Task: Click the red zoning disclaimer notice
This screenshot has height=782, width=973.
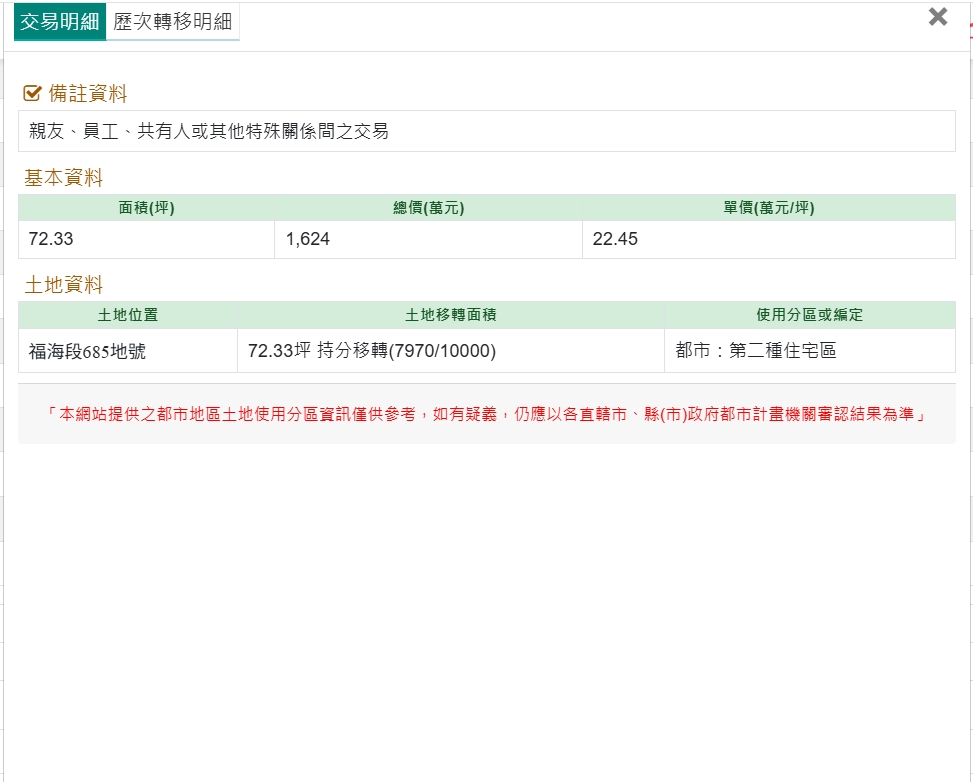Action: point(486,413)
